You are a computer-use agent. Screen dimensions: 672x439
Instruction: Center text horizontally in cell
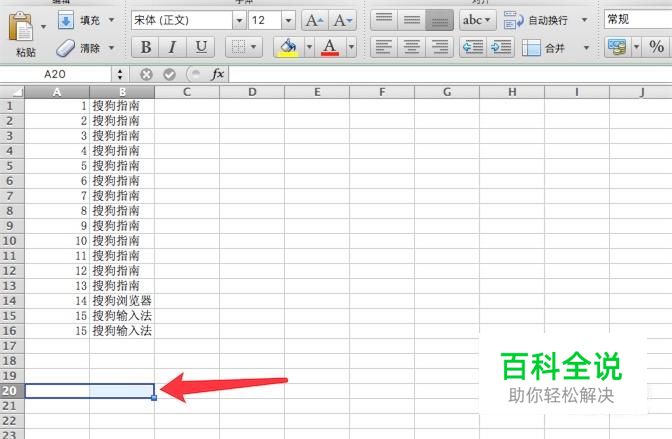(412, 47)
